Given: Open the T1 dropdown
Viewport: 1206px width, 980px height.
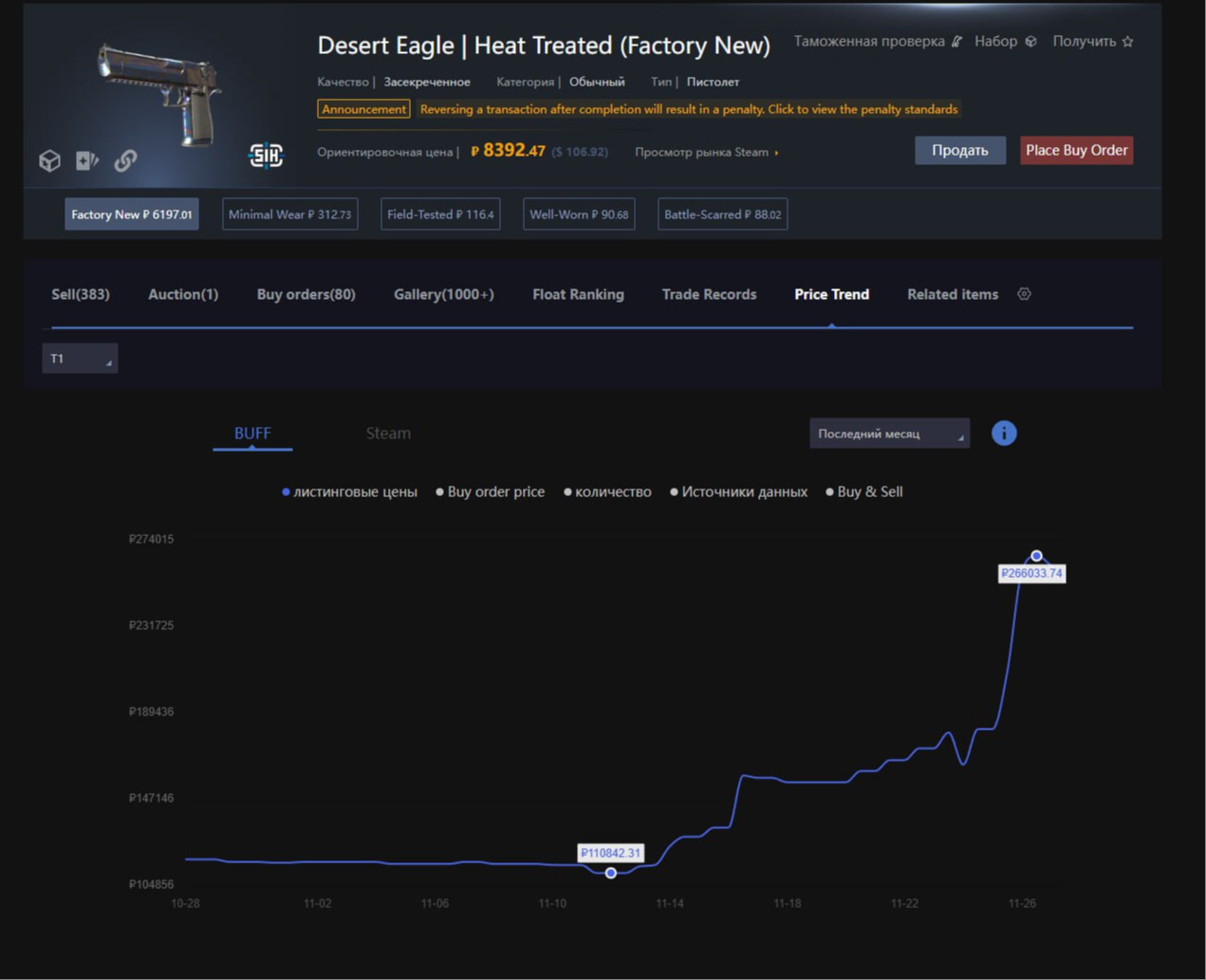Looking at the screenshot, I should (80, 359).
